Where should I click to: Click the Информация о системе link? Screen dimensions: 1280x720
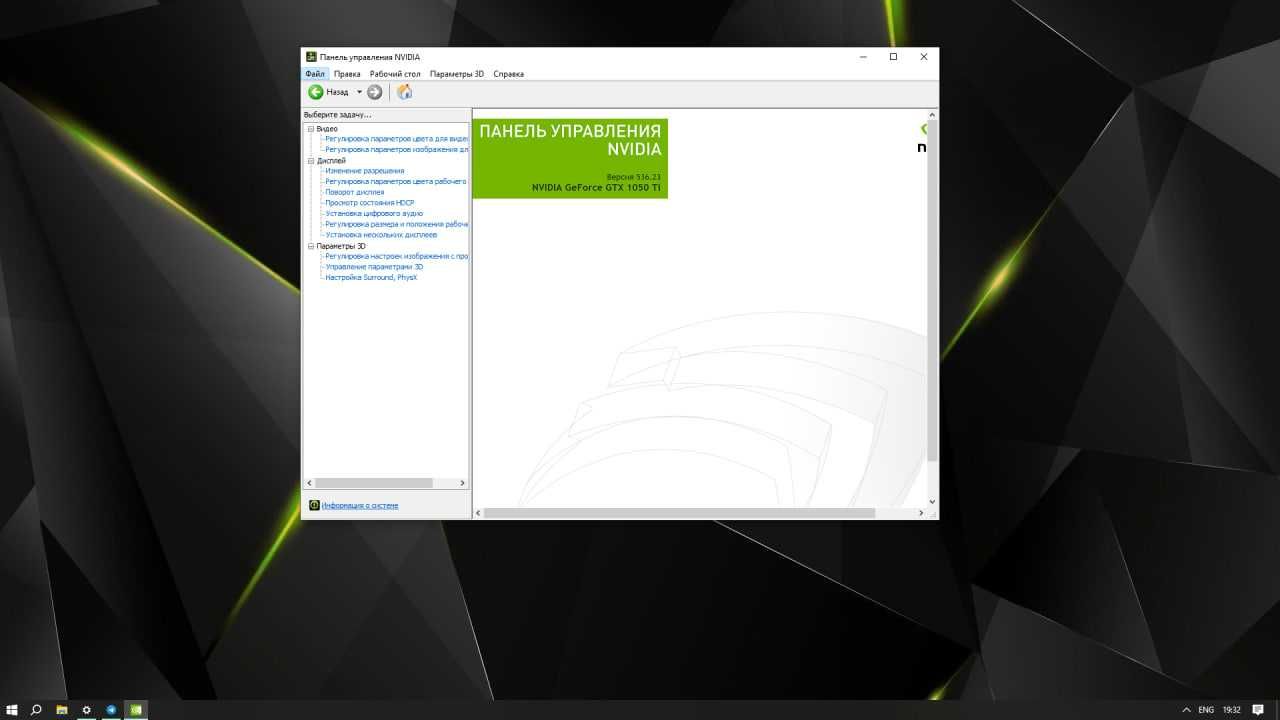(x=360, y=506)
